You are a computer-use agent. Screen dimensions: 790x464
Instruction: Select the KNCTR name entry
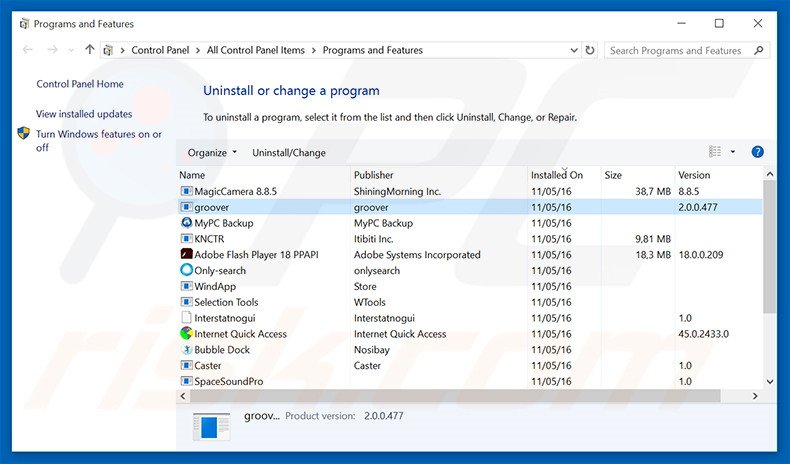click(x=209, y=239)
